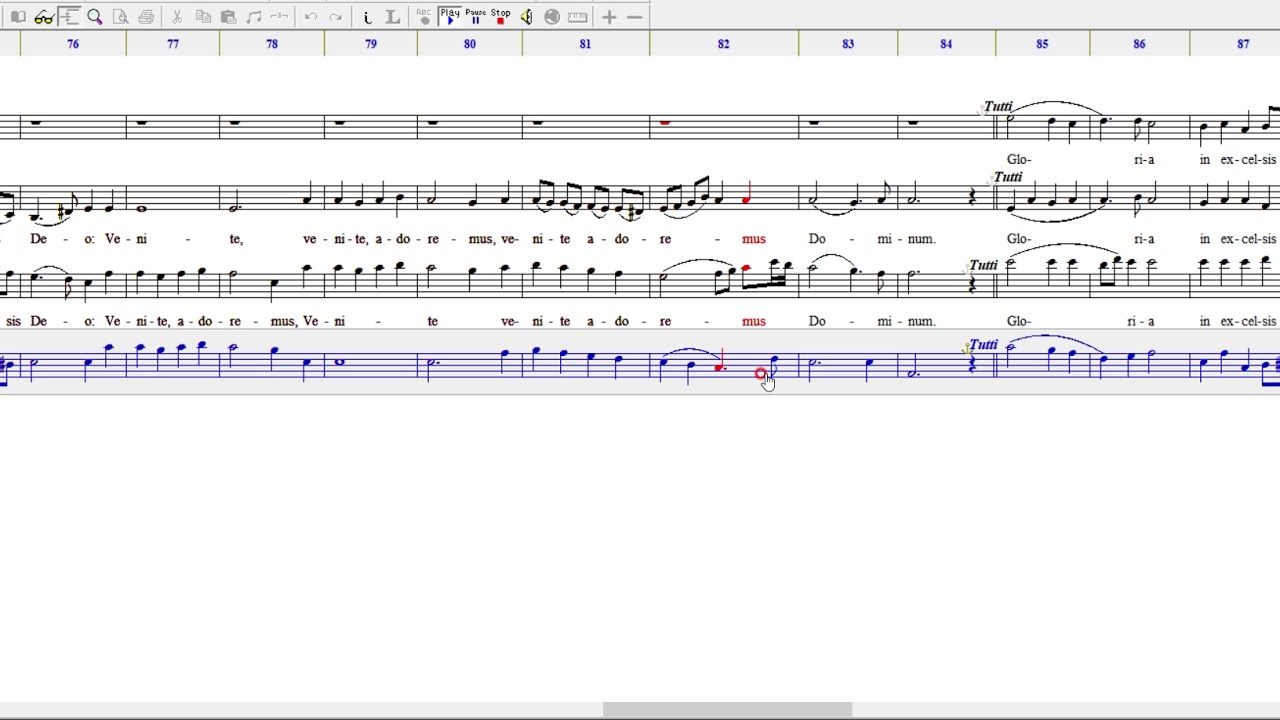
Task: Click the undo arrow
Action: pos(311,17)
